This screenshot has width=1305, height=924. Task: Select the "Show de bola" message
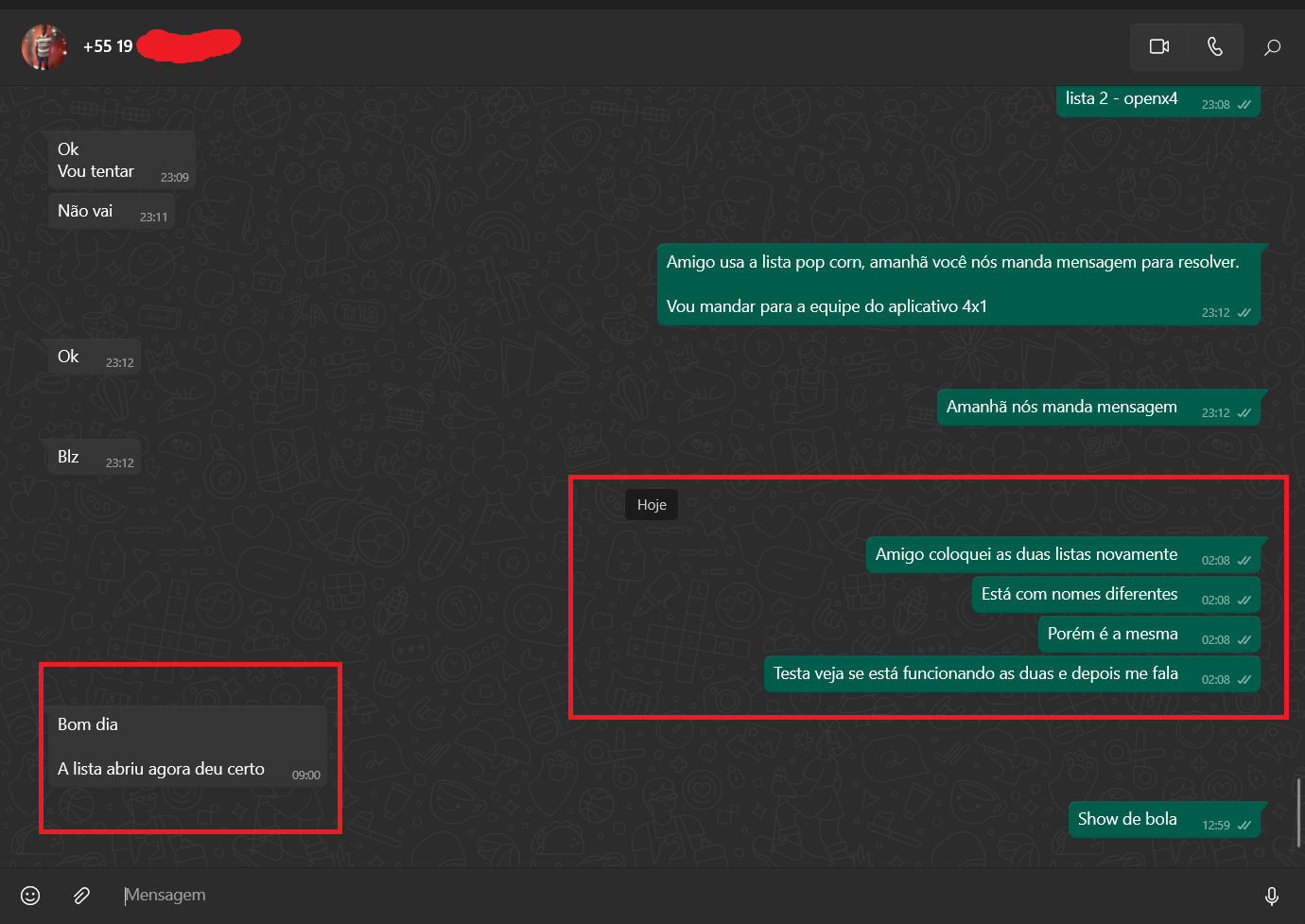(1127, 819)
